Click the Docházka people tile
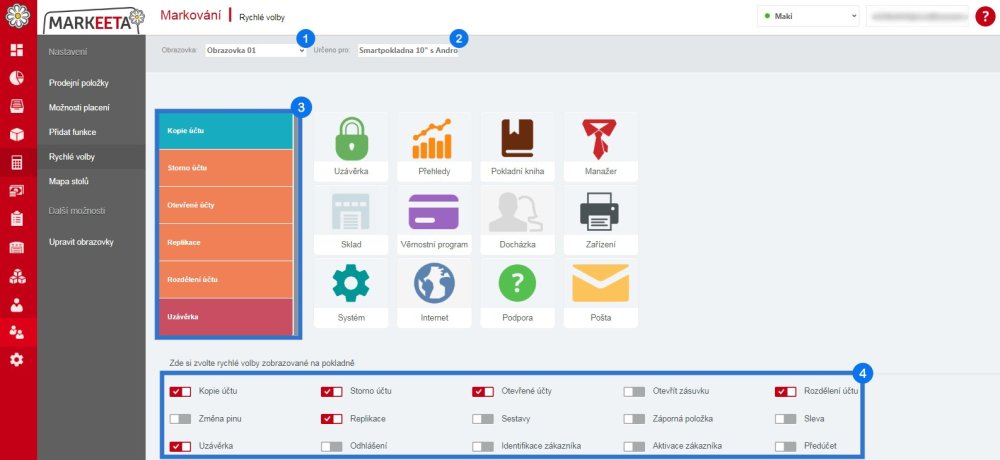This screenshot has width=1000, height=460. (517, 220)
